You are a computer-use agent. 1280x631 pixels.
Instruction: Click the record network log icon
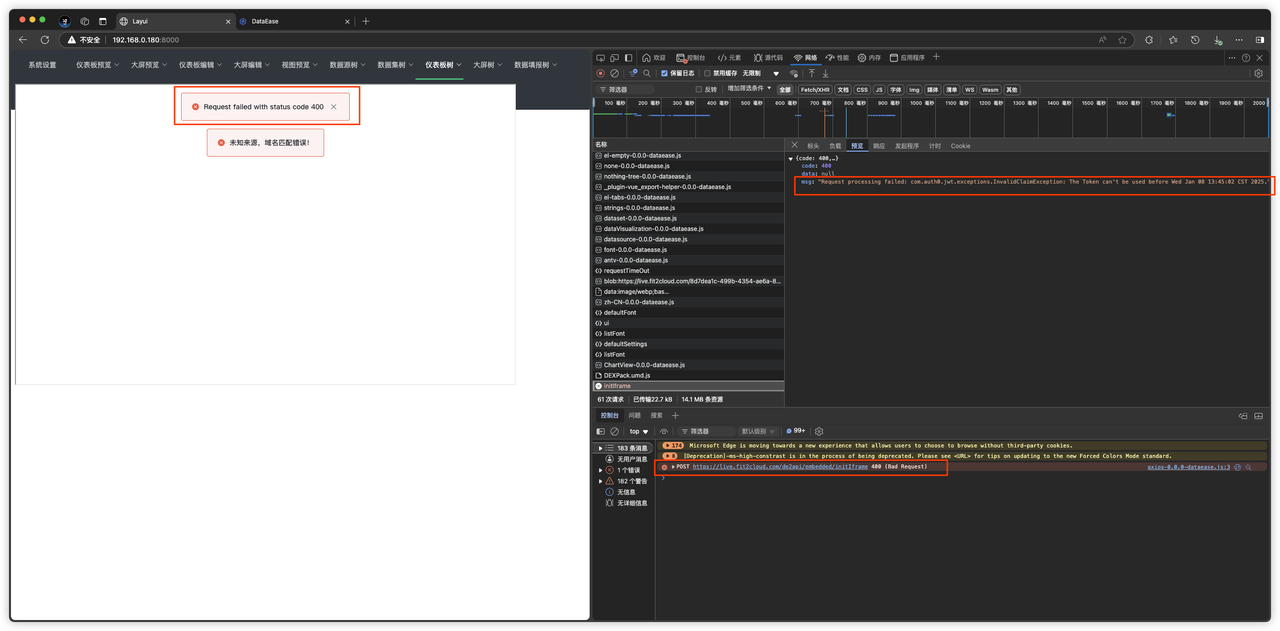point(600,73)
